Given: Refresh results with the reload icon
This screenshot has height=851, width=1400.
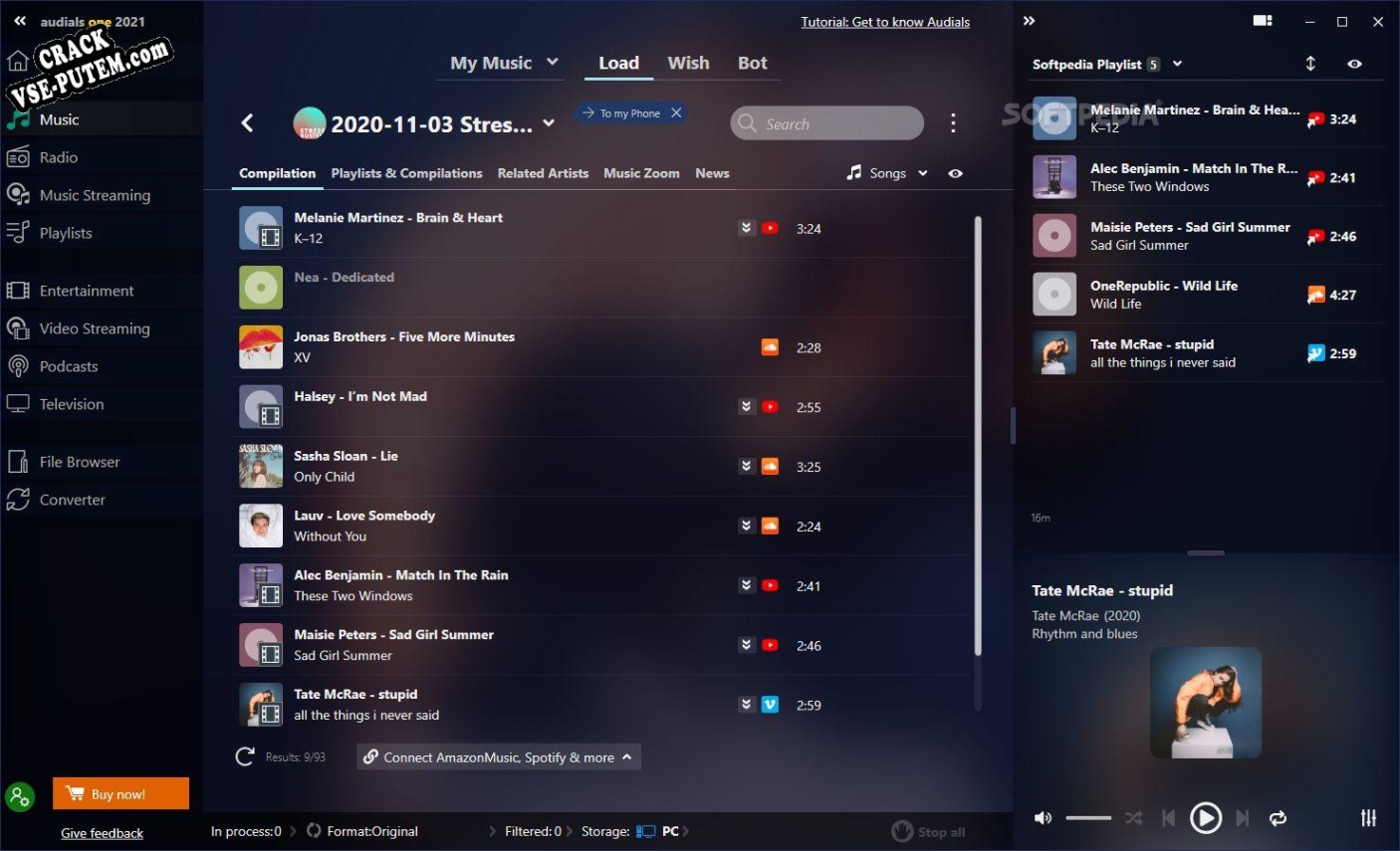Looking at the screenshot, I should [x=245, y=757].
